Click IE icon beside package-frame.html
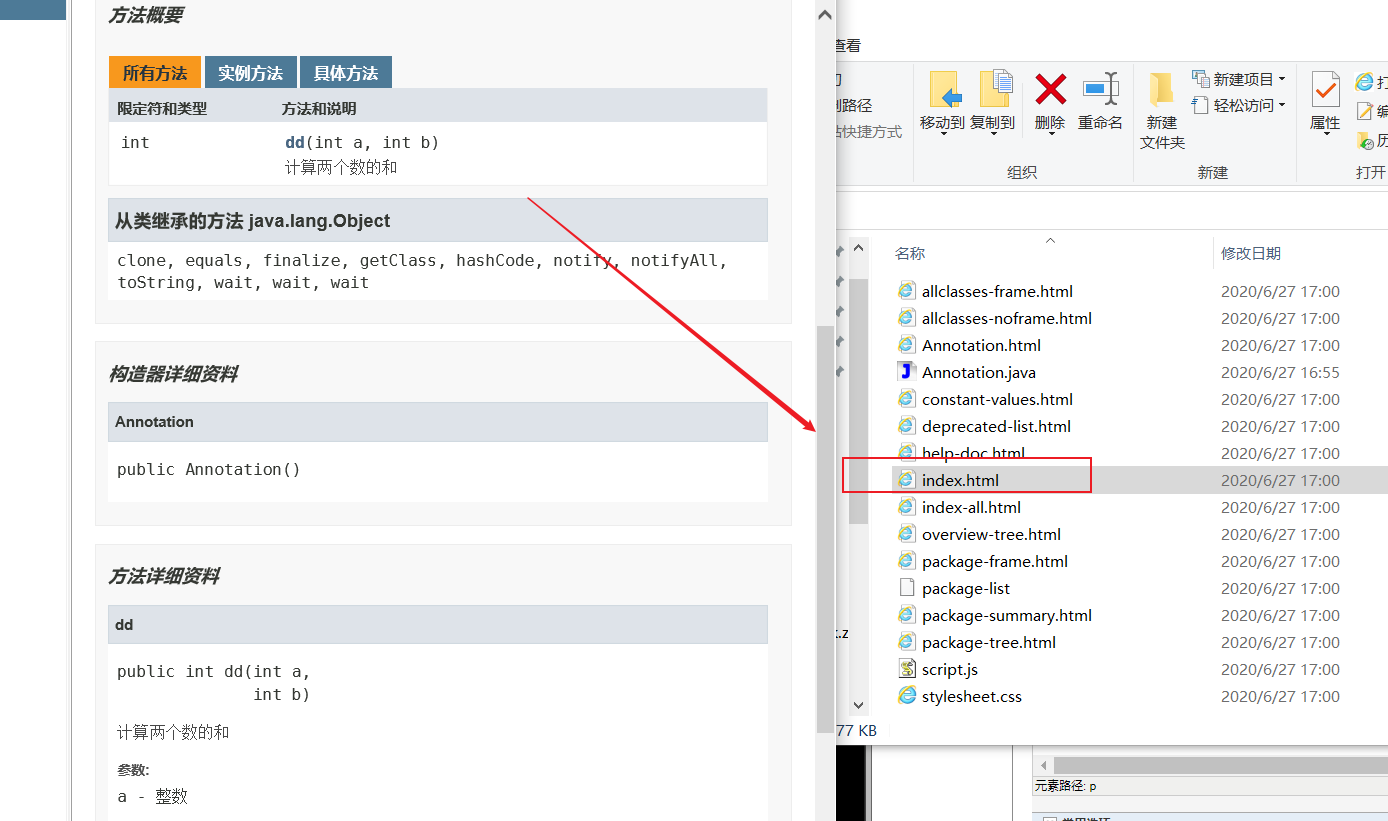1388x821 pixels. pyautogui.click(x=907, y=561)
